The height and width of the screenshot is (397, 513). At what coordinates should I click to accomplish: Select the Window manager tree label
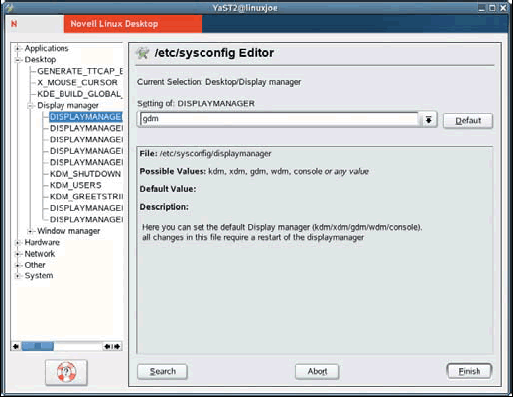(x=69, y=231)
